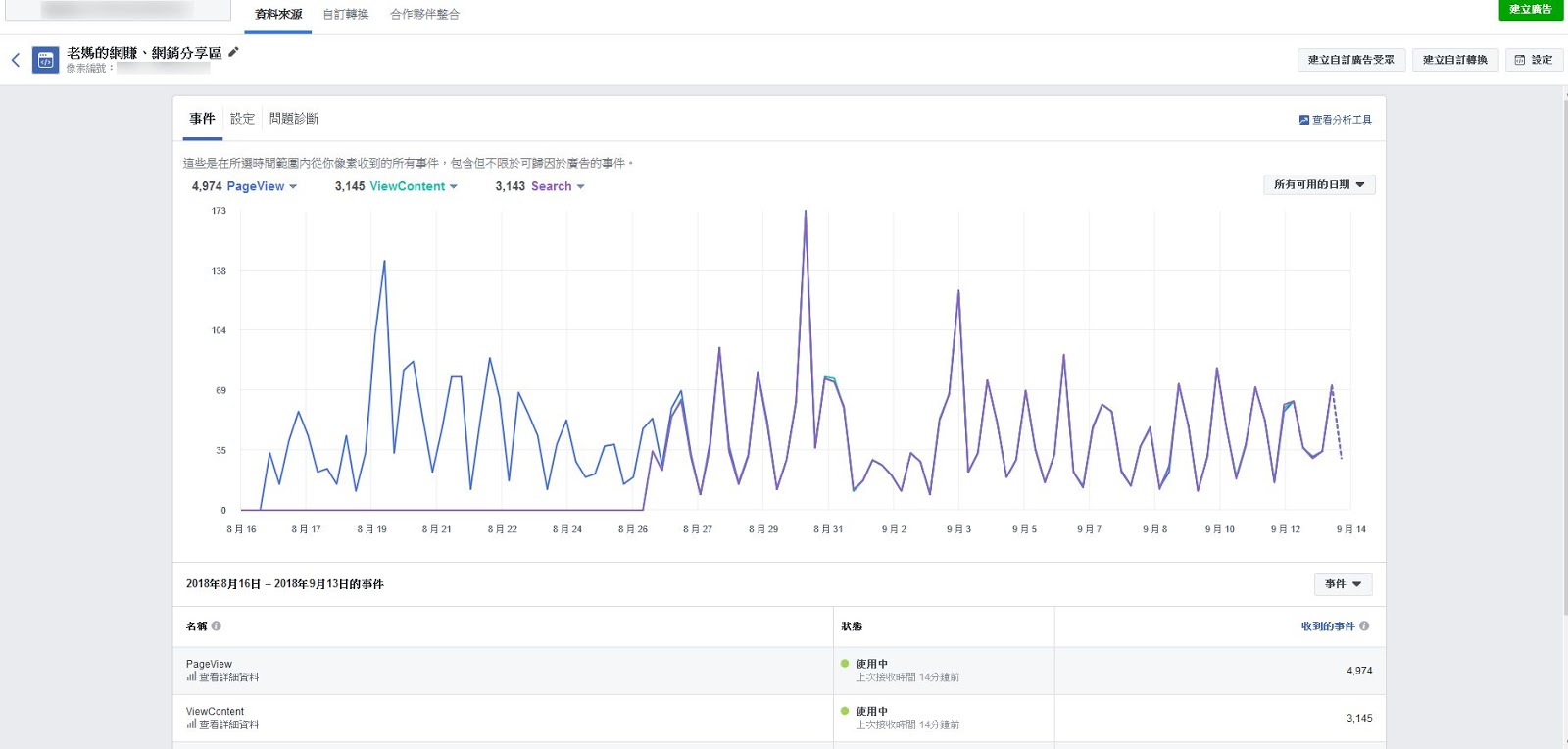The width and height of the screenshot is (1568, 749).
Task: Switch to the 問題診斷 tab
Action: (x=294, y=119)
